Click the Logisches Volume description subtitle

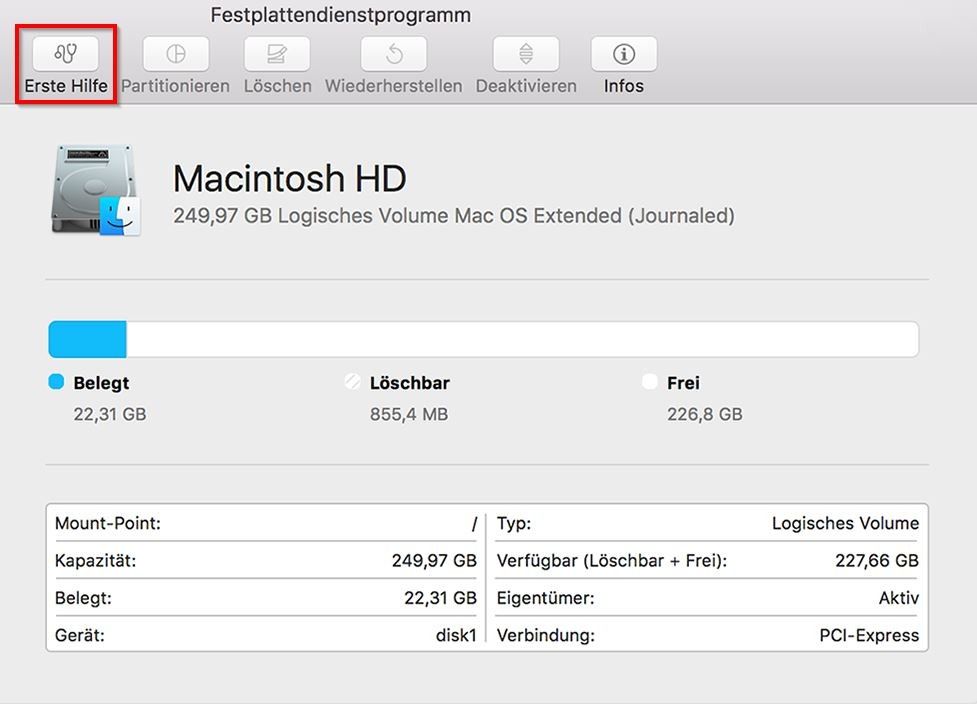coord(454,215)
